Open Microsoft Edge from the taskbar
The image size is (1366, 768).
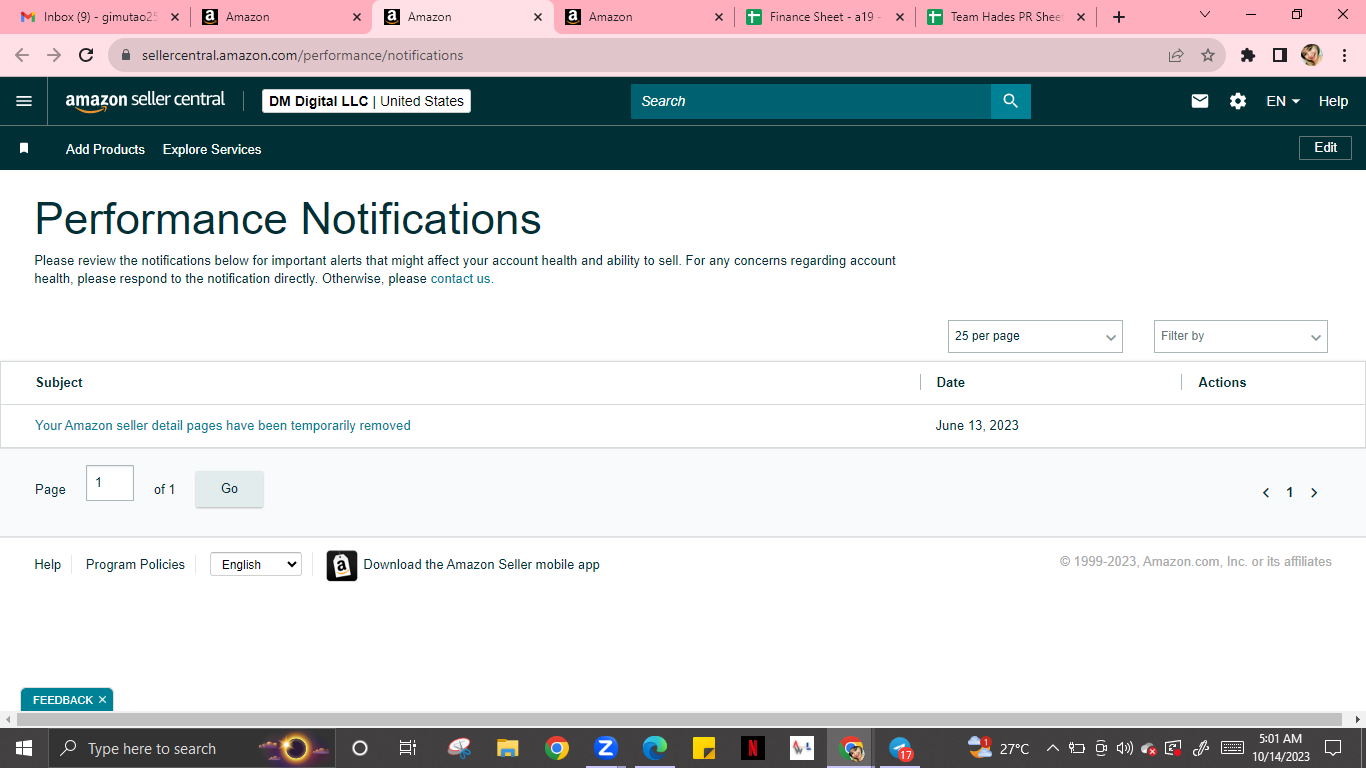click(655, 748)
